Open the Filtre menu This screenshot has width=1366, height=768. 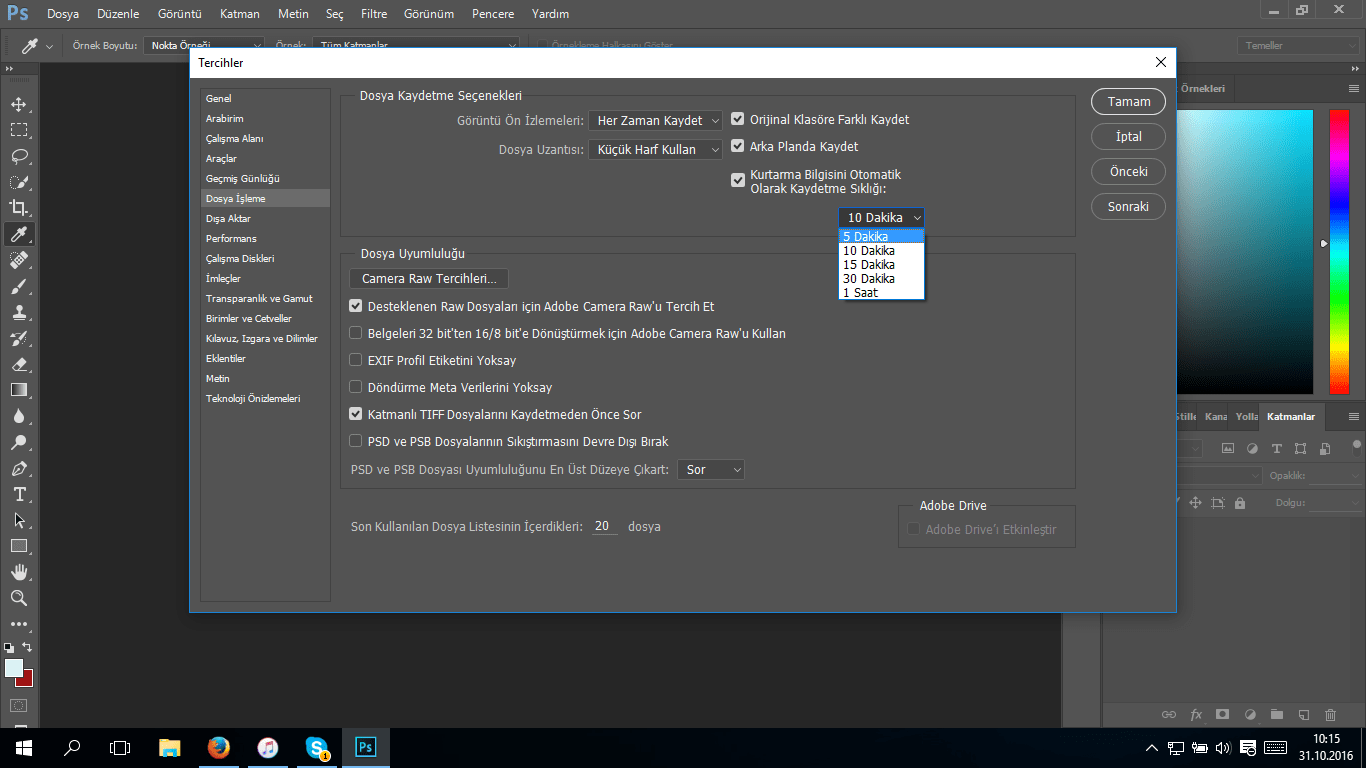pos(373,14)
